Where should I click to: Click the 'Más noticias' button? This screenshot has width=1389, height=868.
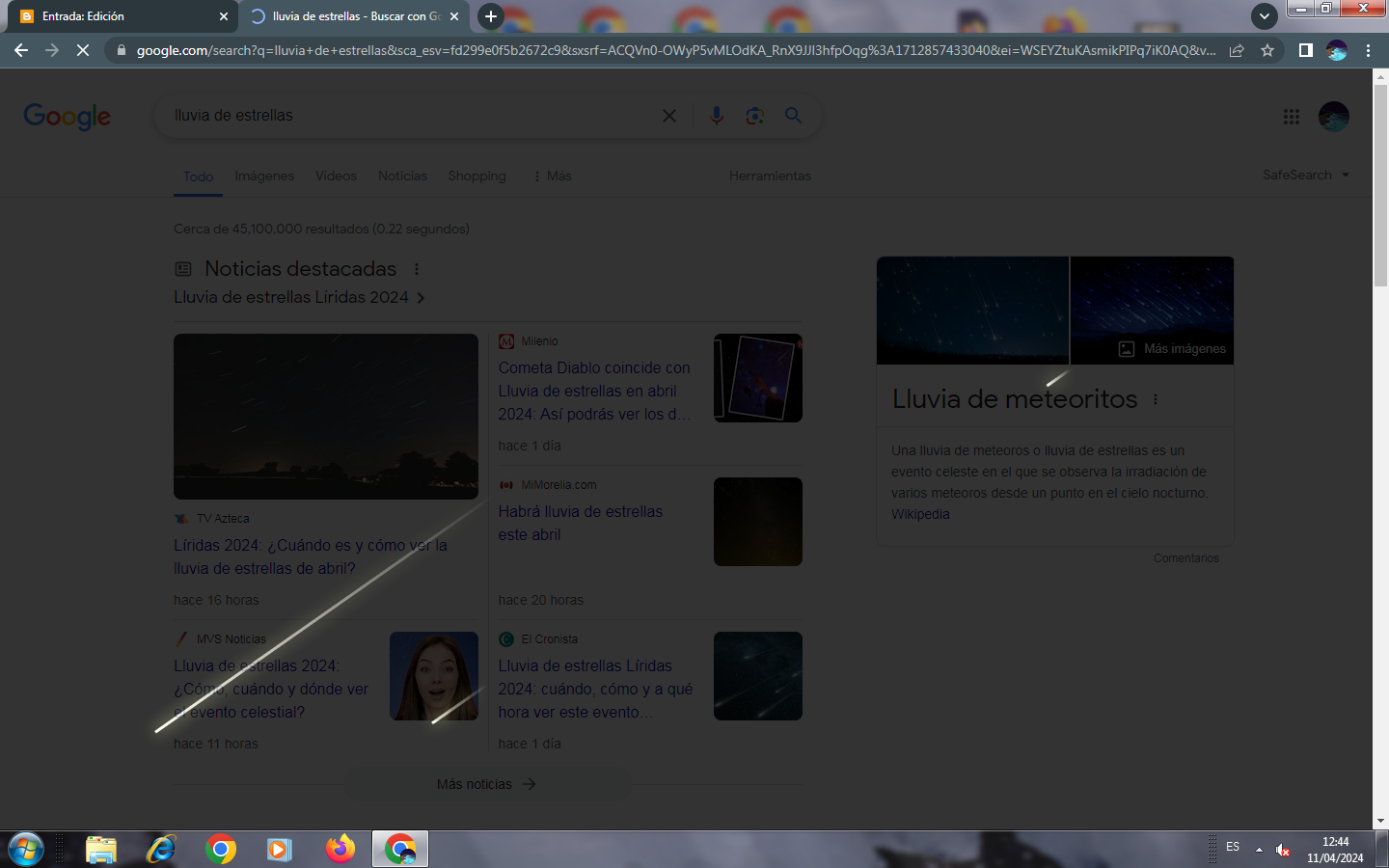pyautogui.click(x=487, y=784)
